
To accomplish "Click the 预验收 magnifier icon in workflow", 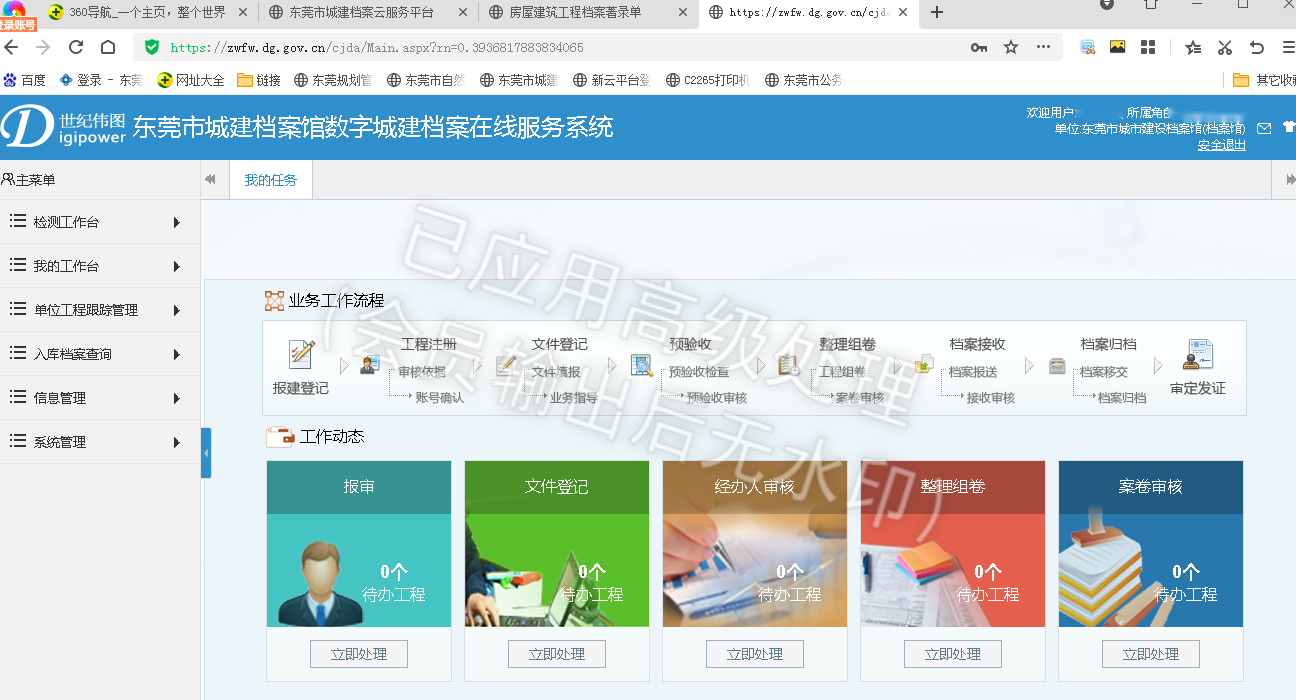I will click(641, 366).
